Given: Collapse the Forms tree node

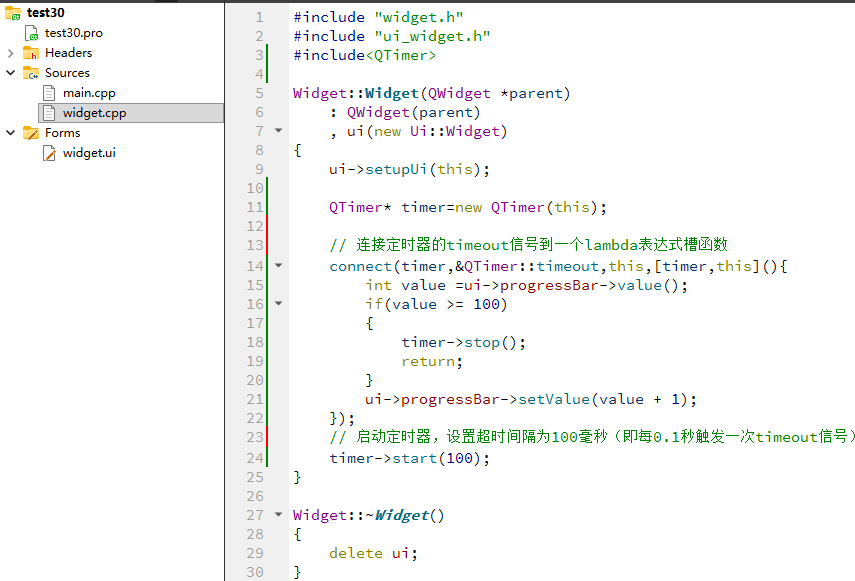Looking at the screenshot, I should point(10,132).
